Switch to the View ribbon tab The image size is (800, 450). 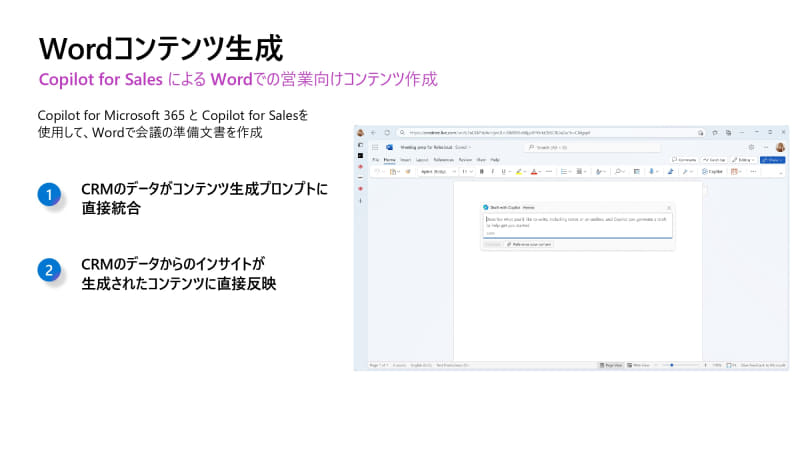click(481, 160)
